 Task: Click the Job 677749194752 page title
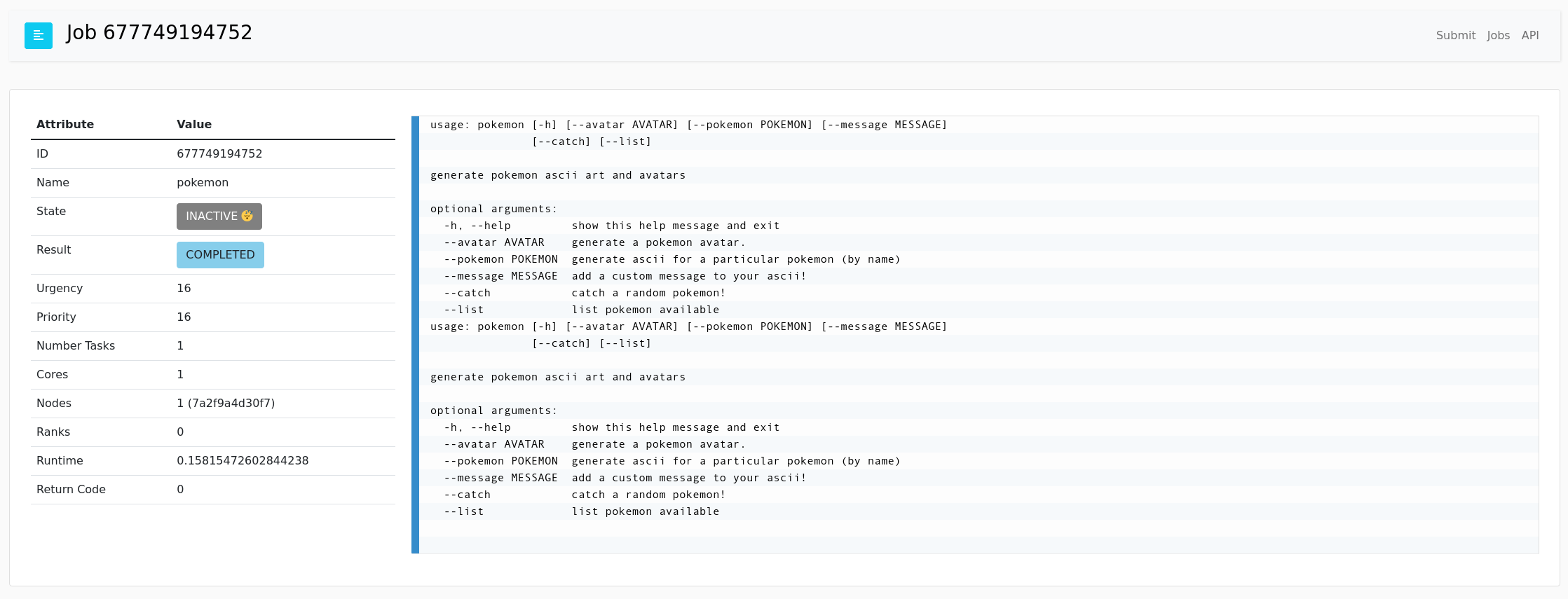[x=159, y=33]
